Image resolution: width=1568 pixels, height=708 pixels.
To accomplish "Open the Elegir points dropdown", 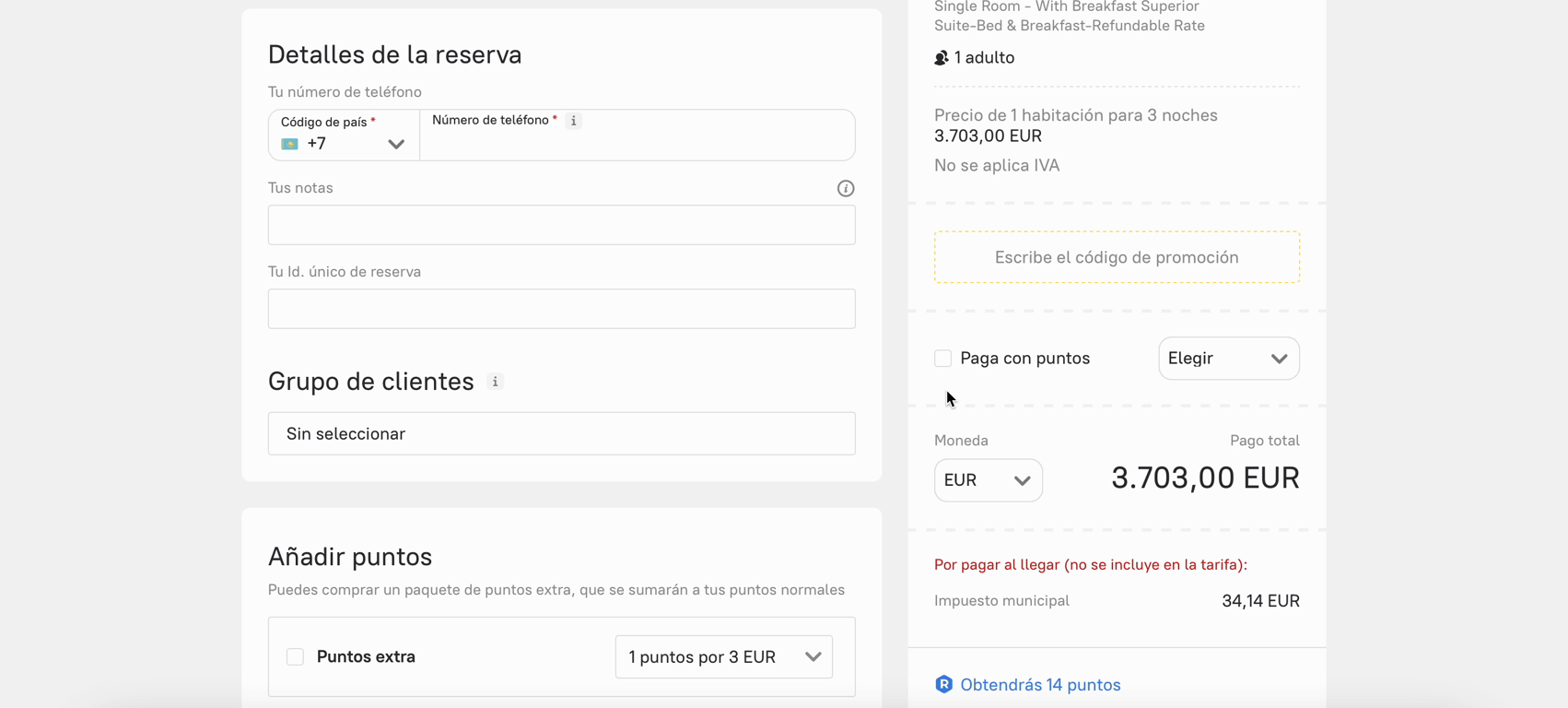I will (x=1228, y=359).
